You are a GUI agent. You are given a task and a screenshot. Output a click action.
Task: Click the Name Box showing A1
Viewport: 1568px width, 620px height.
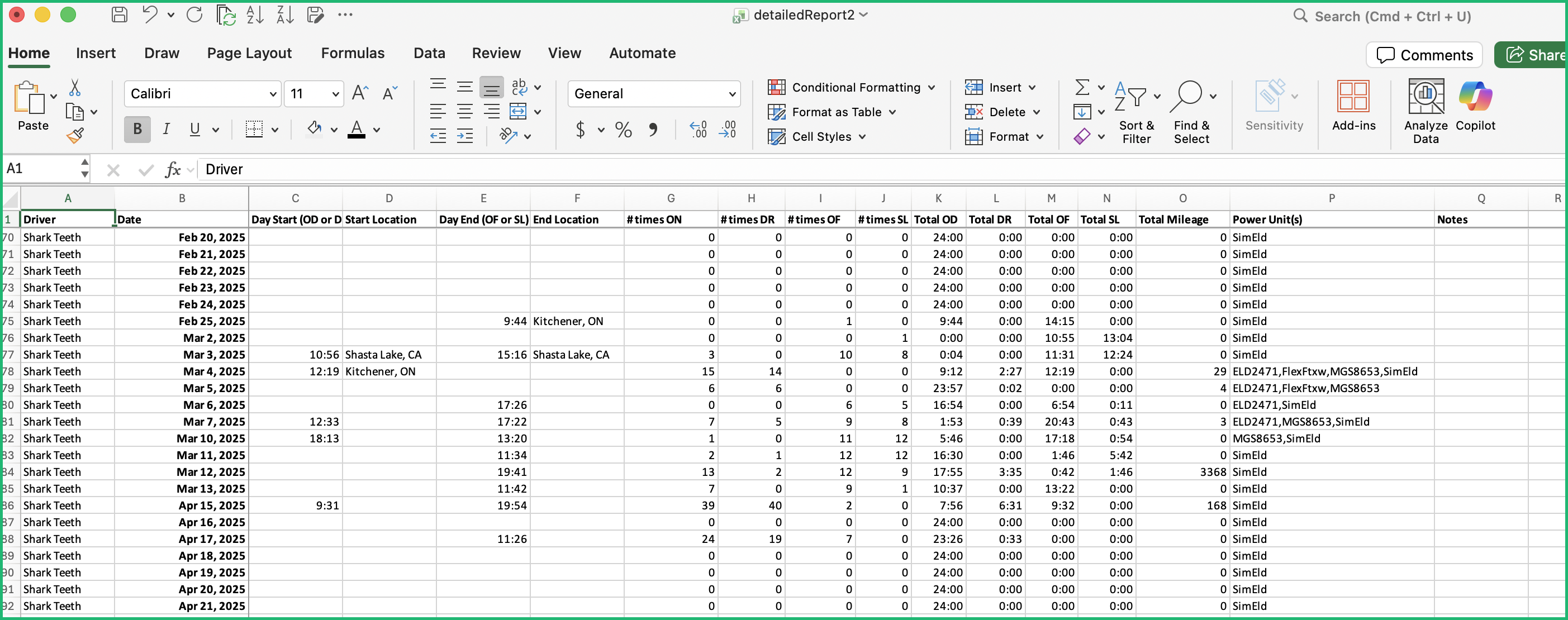tap(40, 169)
